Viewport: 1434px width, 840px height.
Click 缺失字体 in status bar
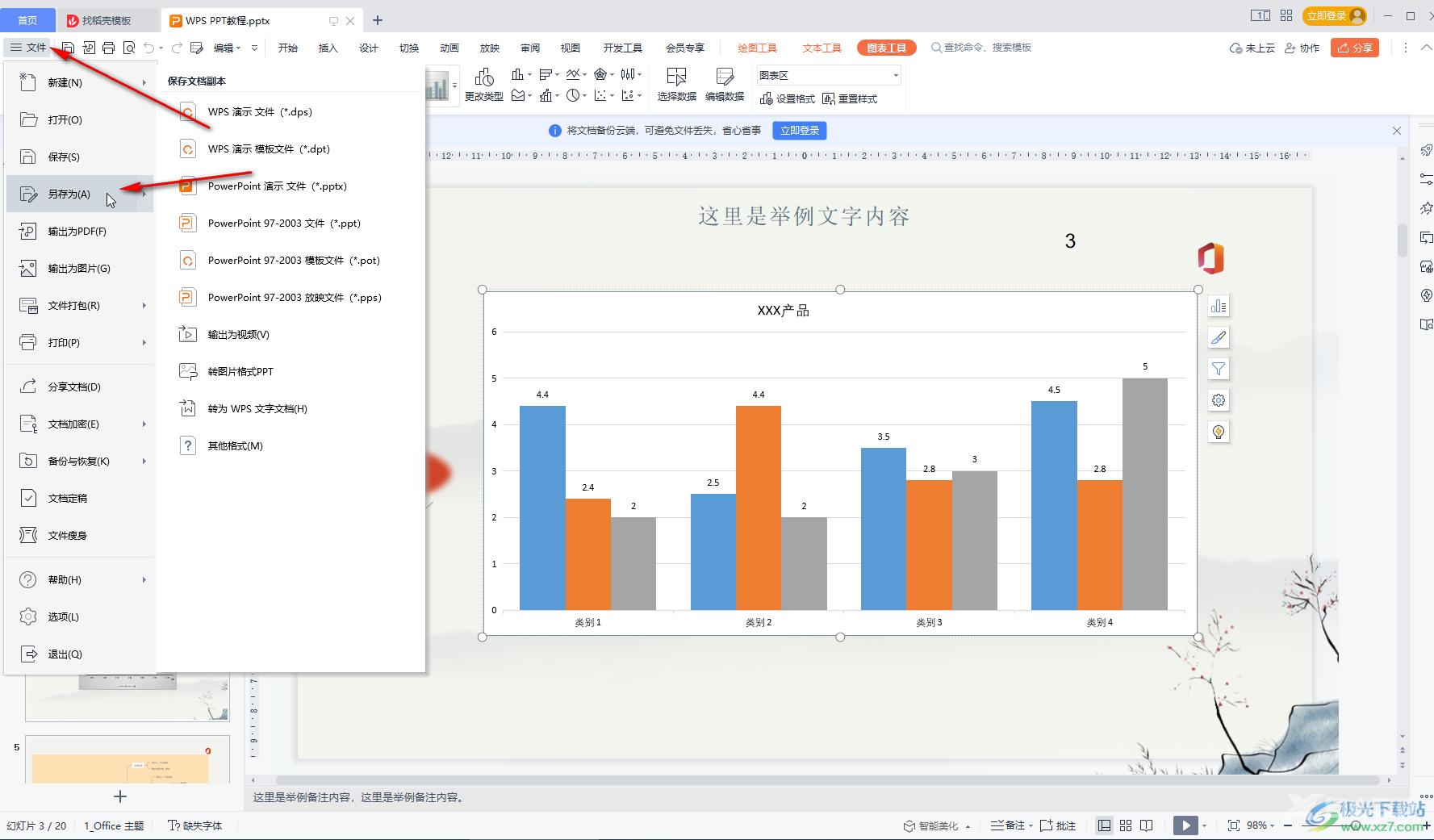coord(194,825)
